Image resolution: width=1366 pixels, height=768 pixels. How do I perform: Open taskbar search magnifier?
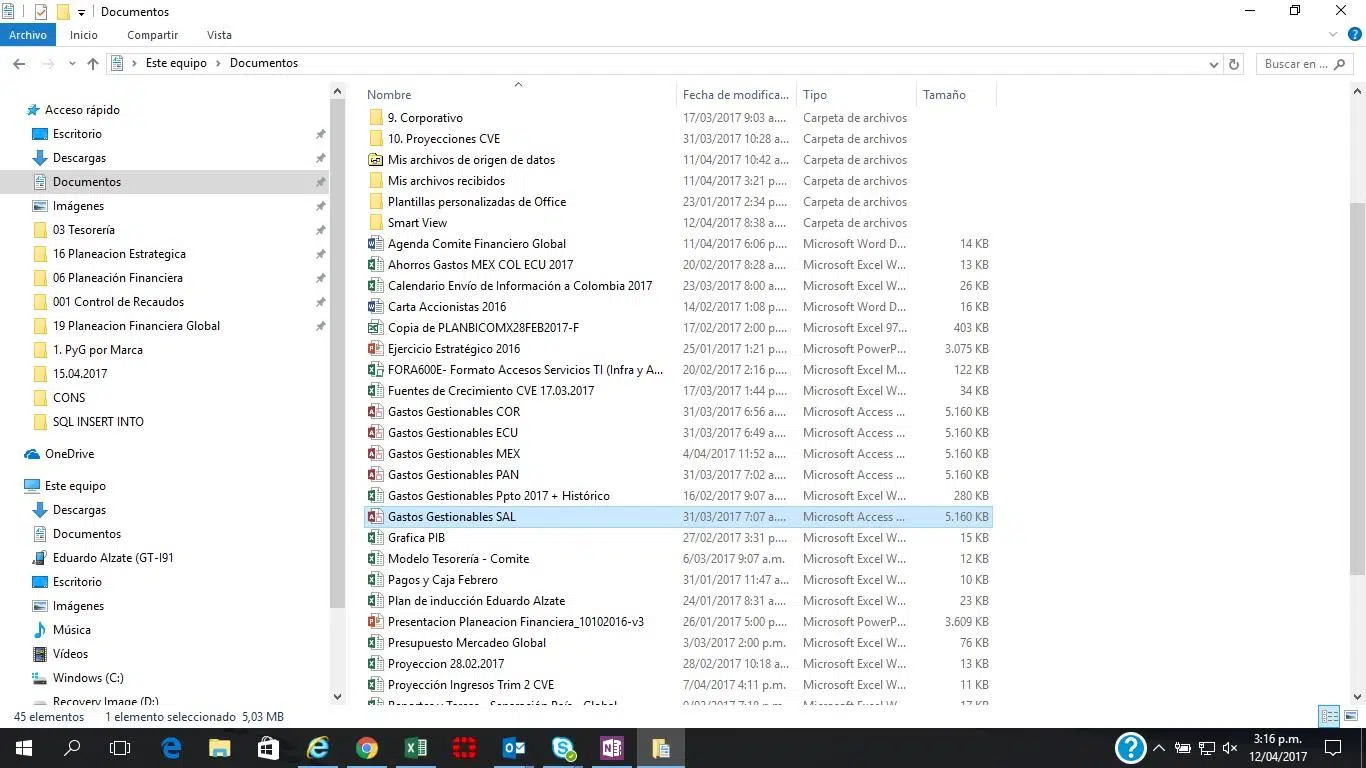(72, 748)
